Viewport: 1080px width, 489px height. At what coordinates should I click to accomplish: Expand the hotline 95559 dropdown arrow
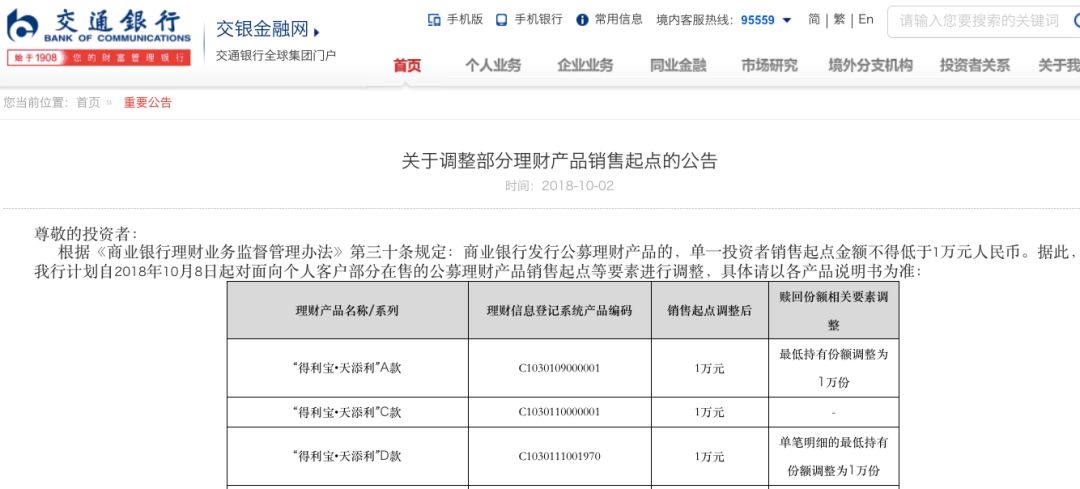tap(787, 21)
